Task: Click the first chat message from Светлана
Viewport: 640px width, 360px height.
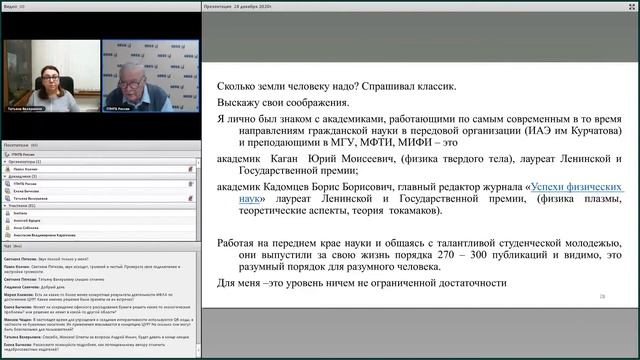Action: (46, 259)
